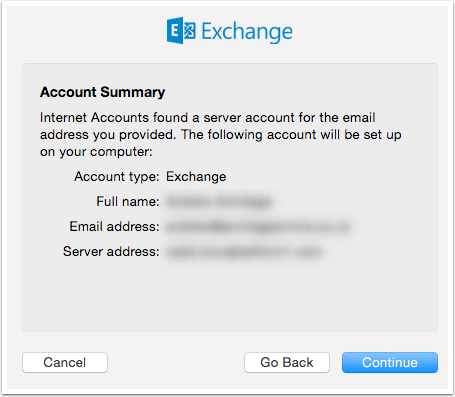Click the 'Internet Accounts found' description line
Screen dimensions: 455x397
click(x=208, y=118)
